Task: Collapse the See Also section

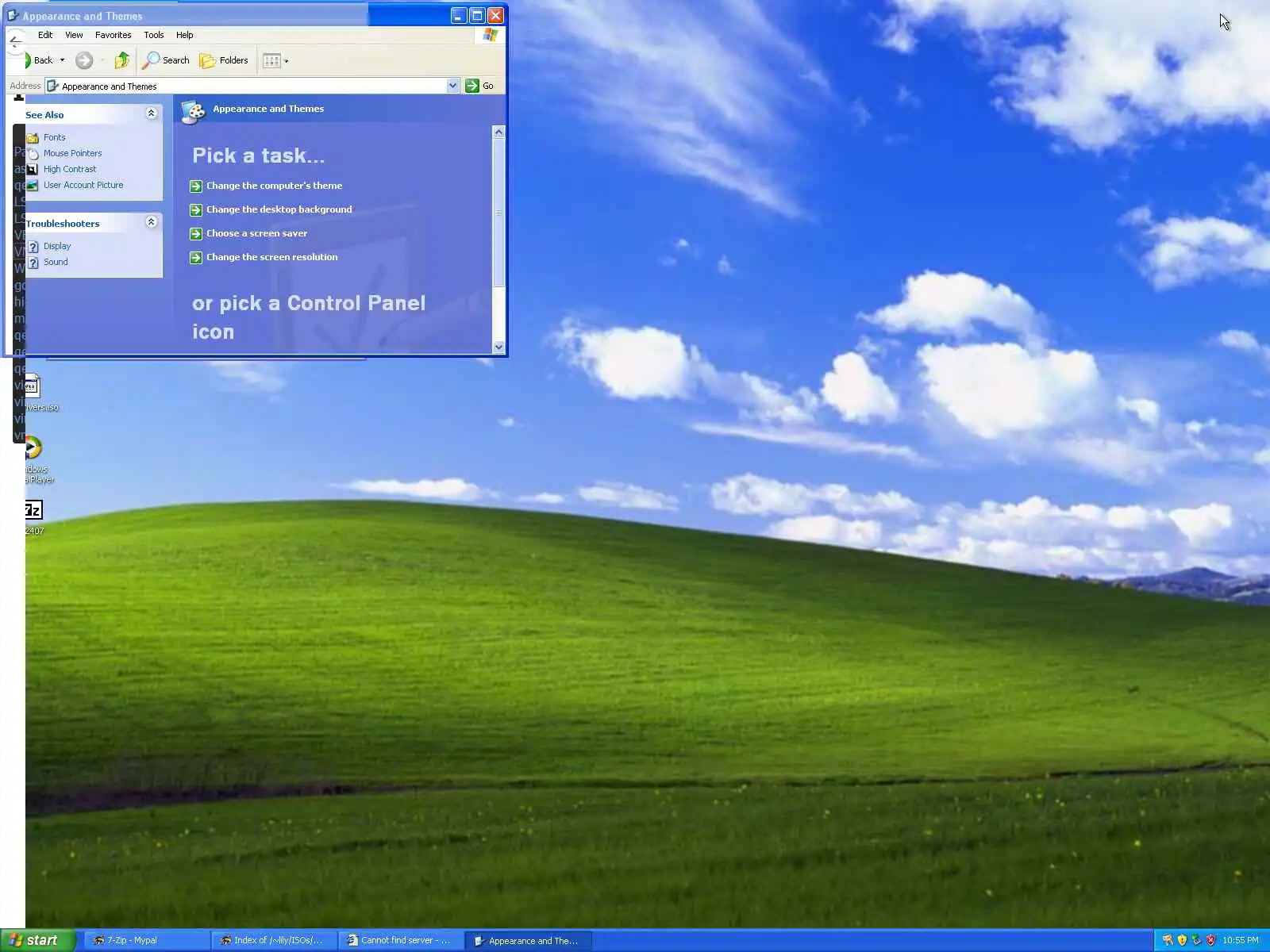Action: coord(151,113)
